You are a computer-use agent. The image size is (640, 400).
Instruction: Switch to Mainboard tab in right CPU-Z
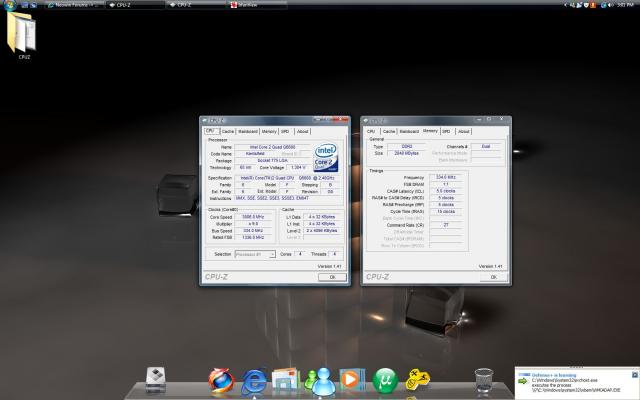pyautogui.click(x=409, y=131)
